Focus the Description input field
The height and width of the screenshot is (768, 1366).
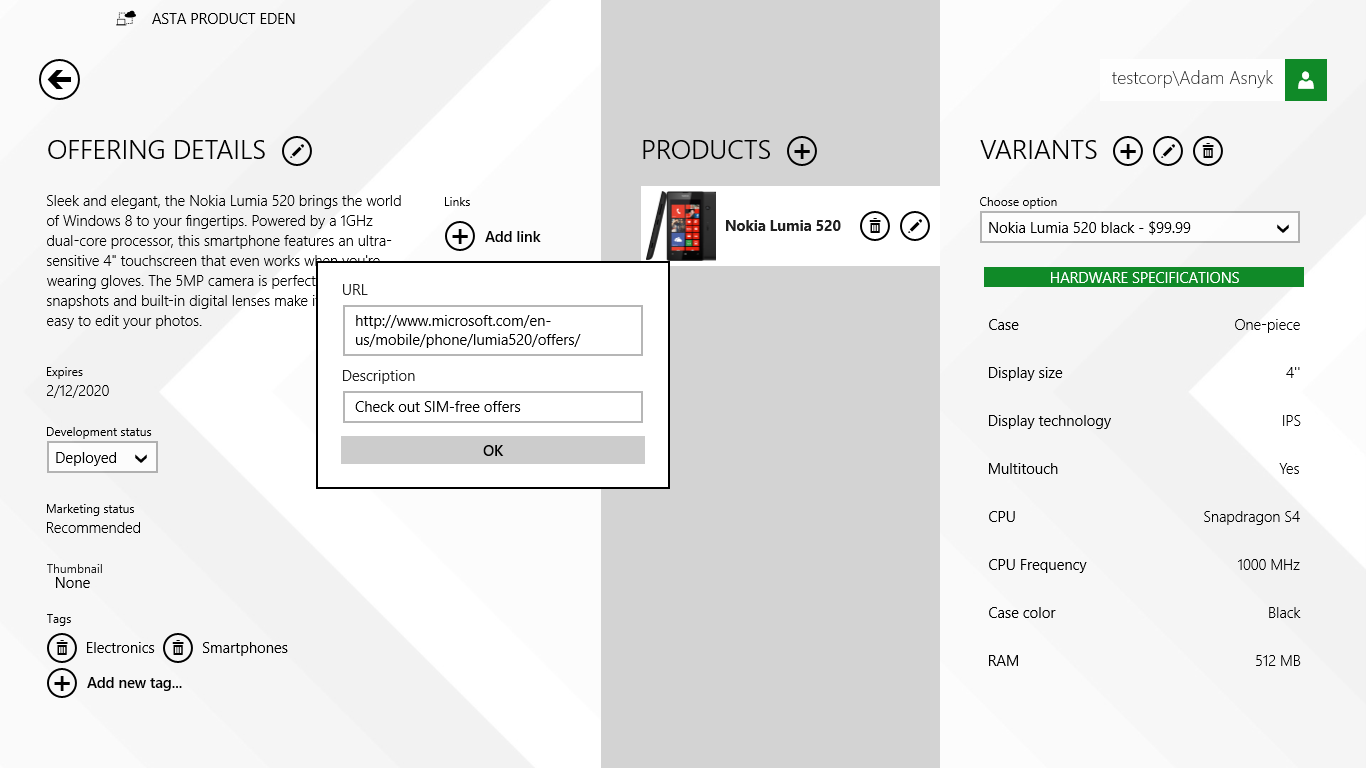(491, 407)
